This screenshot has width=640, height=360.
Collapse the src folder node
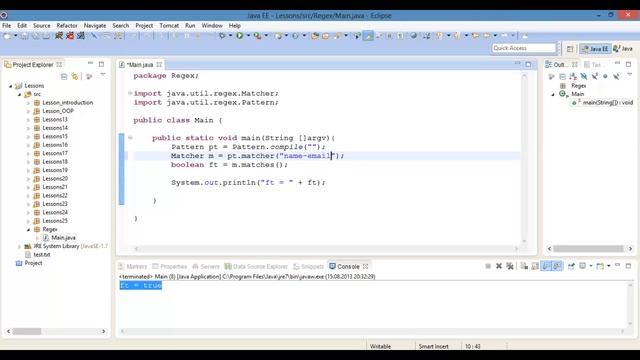click(19, 94)
